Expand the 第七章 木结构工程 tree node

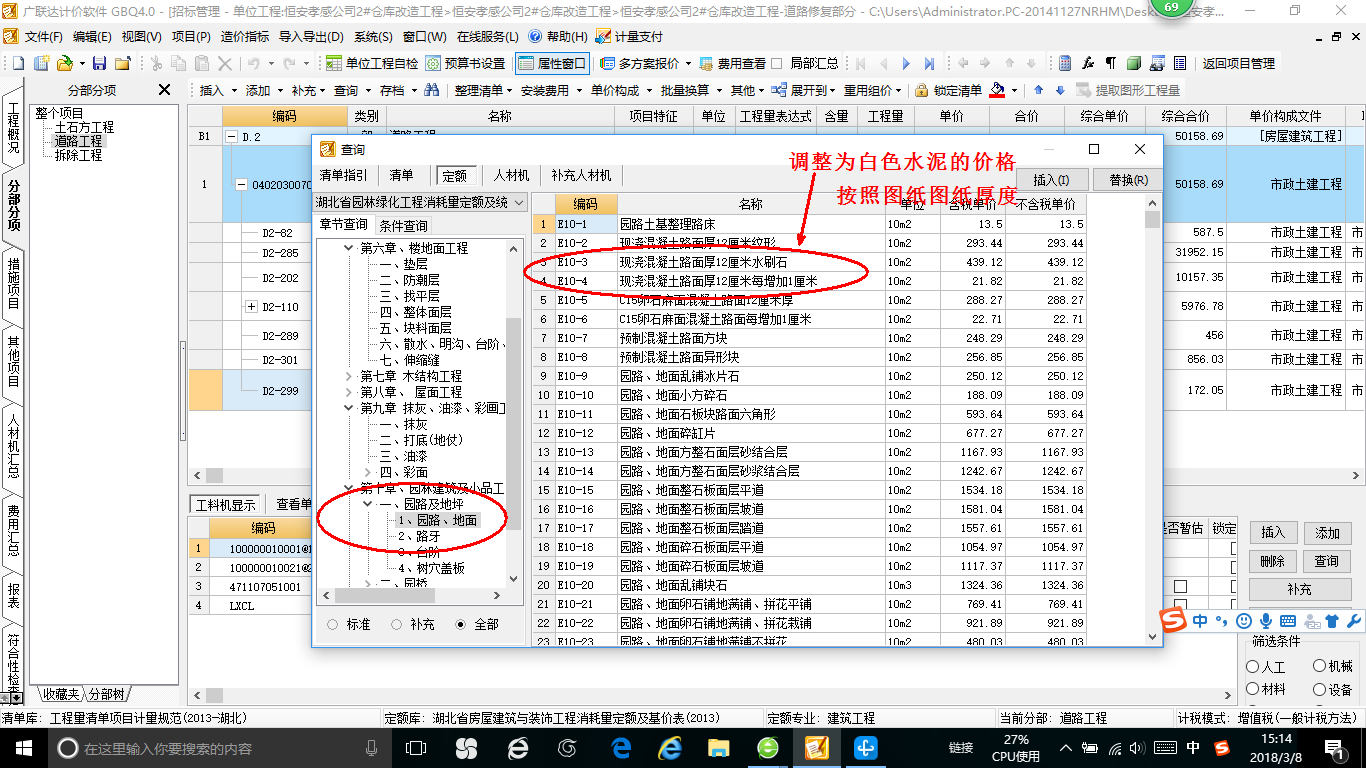point(349,376)
